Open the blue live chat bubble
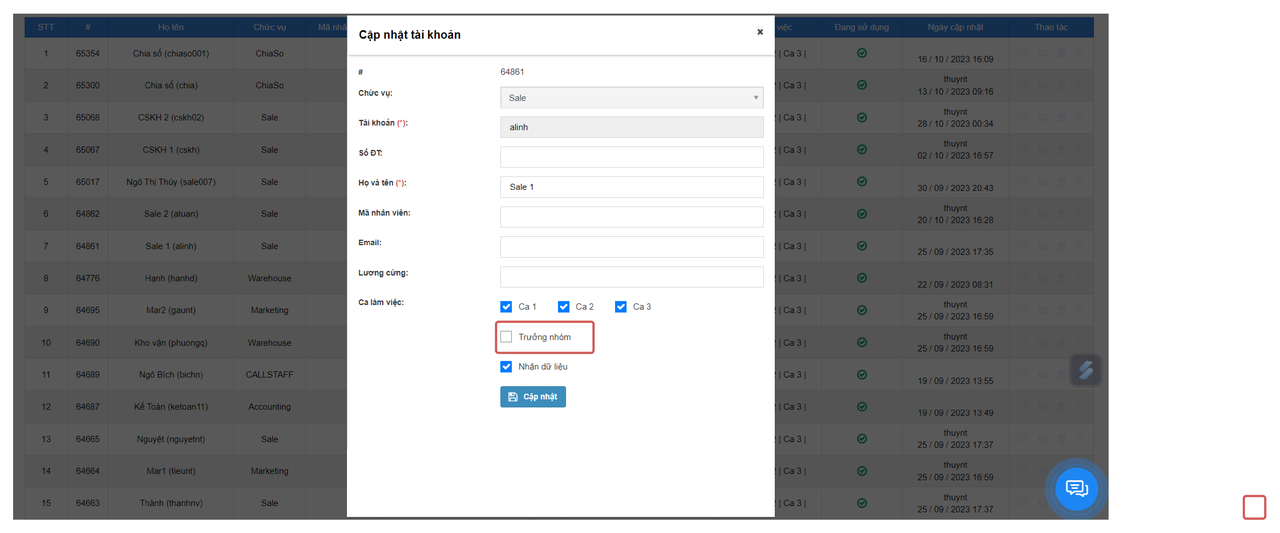The height and width of the screenshot is (533, 1280). click(x=1077, y=489)
